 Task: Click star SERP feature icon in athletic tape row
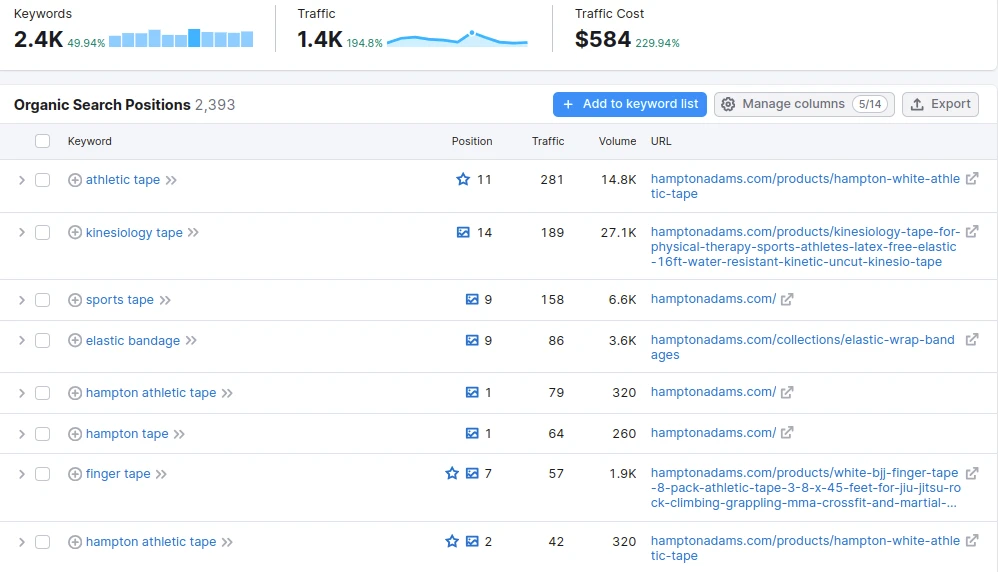point(463,179)
